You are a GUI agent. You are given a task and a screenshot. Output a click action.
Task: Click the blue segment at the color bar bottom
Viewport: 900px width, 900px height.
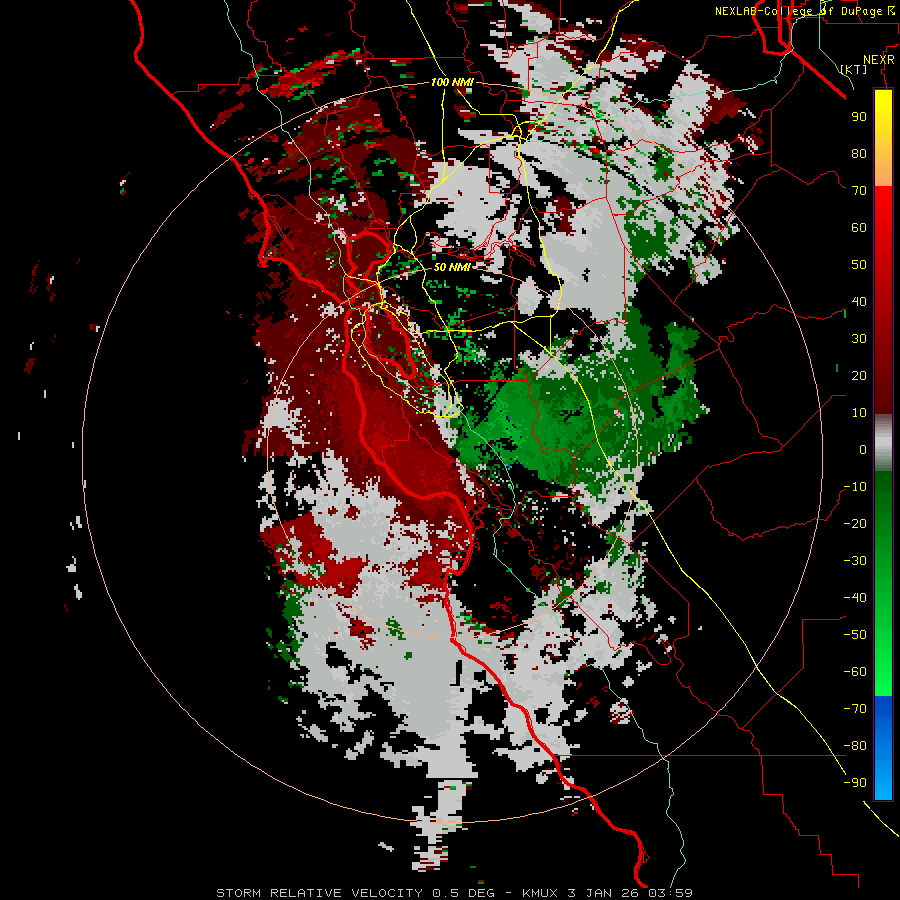(883, 748)
